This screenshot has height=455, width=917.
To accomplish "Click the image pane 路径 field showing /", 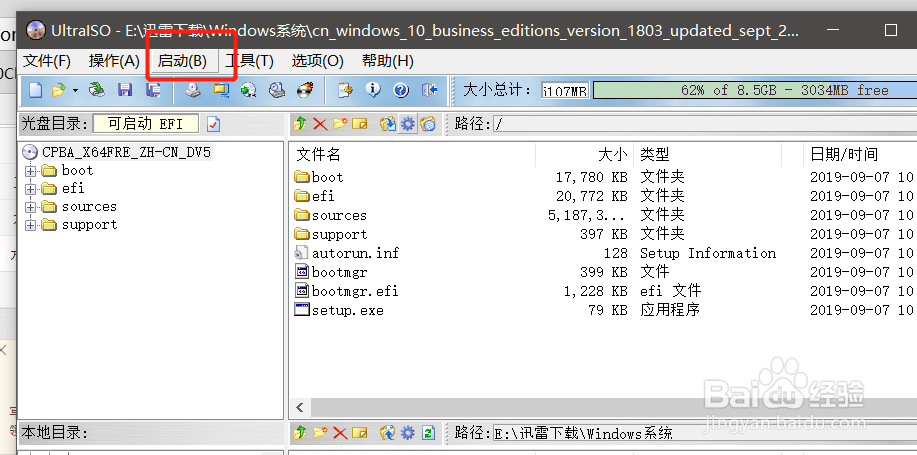I will click(705, 124).
